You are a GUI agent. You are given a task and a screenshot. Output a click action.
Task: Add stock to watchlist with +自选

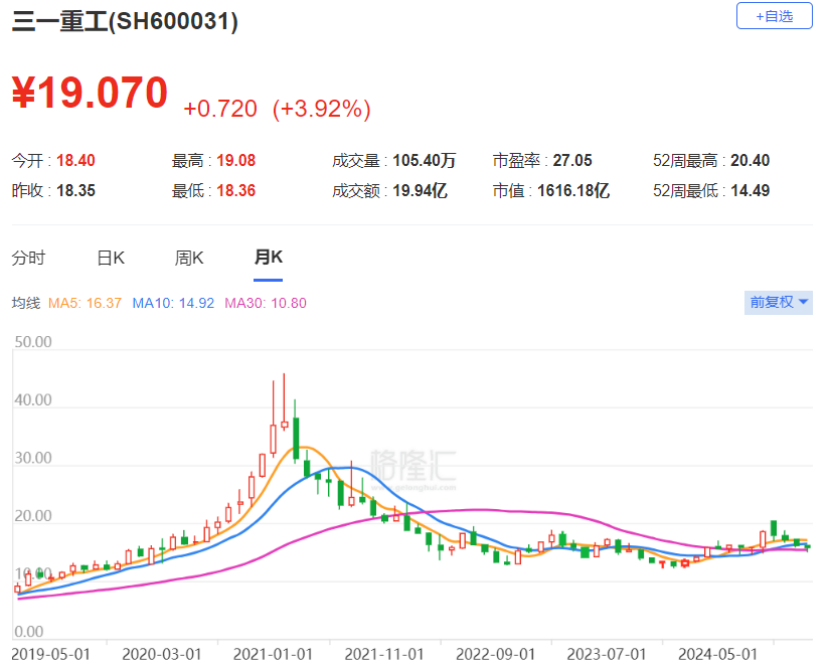774,16
